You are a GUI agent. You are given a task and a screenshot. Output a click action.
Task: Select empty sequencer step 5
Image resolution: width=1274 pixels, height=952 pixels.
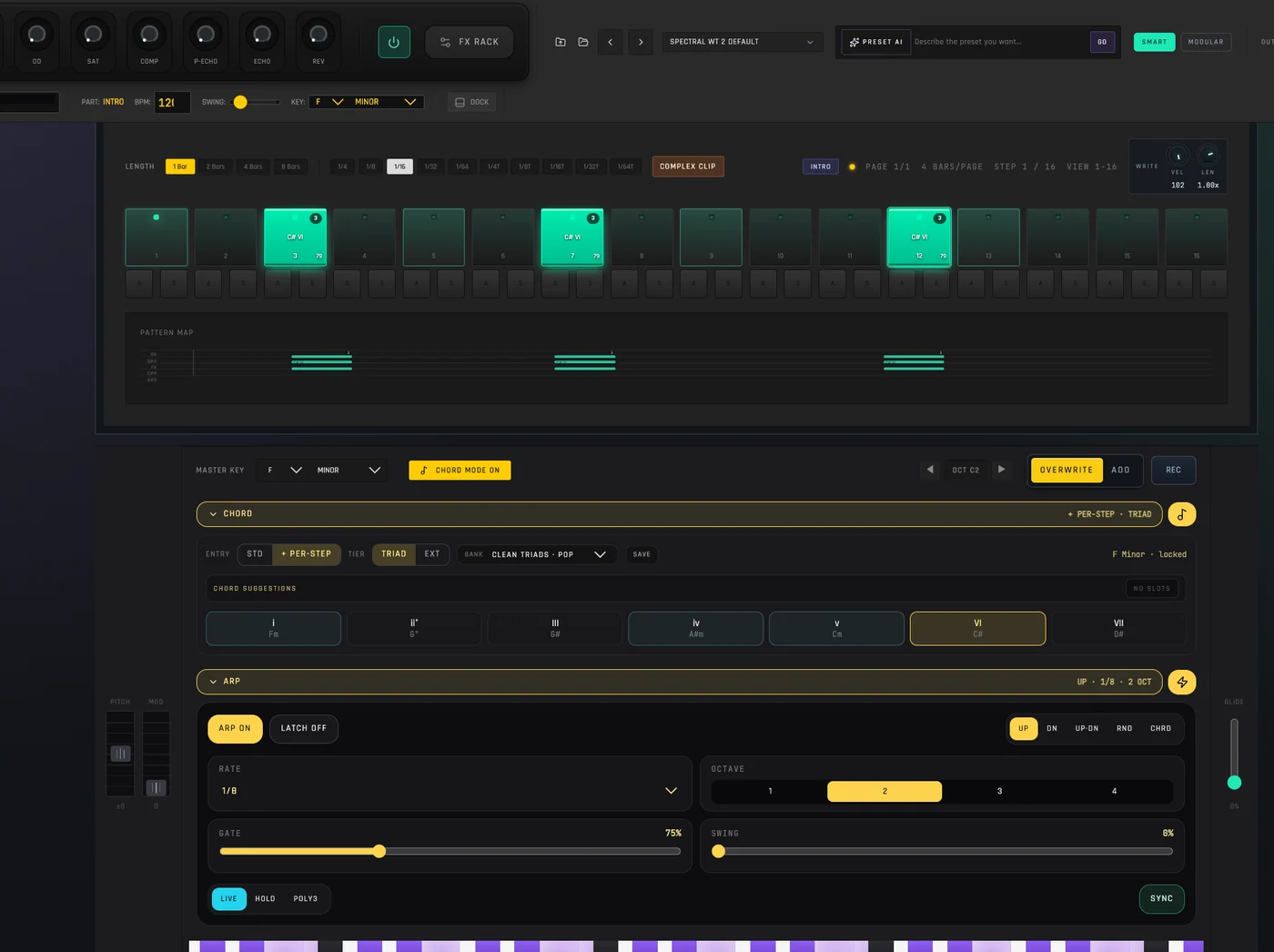434,238
